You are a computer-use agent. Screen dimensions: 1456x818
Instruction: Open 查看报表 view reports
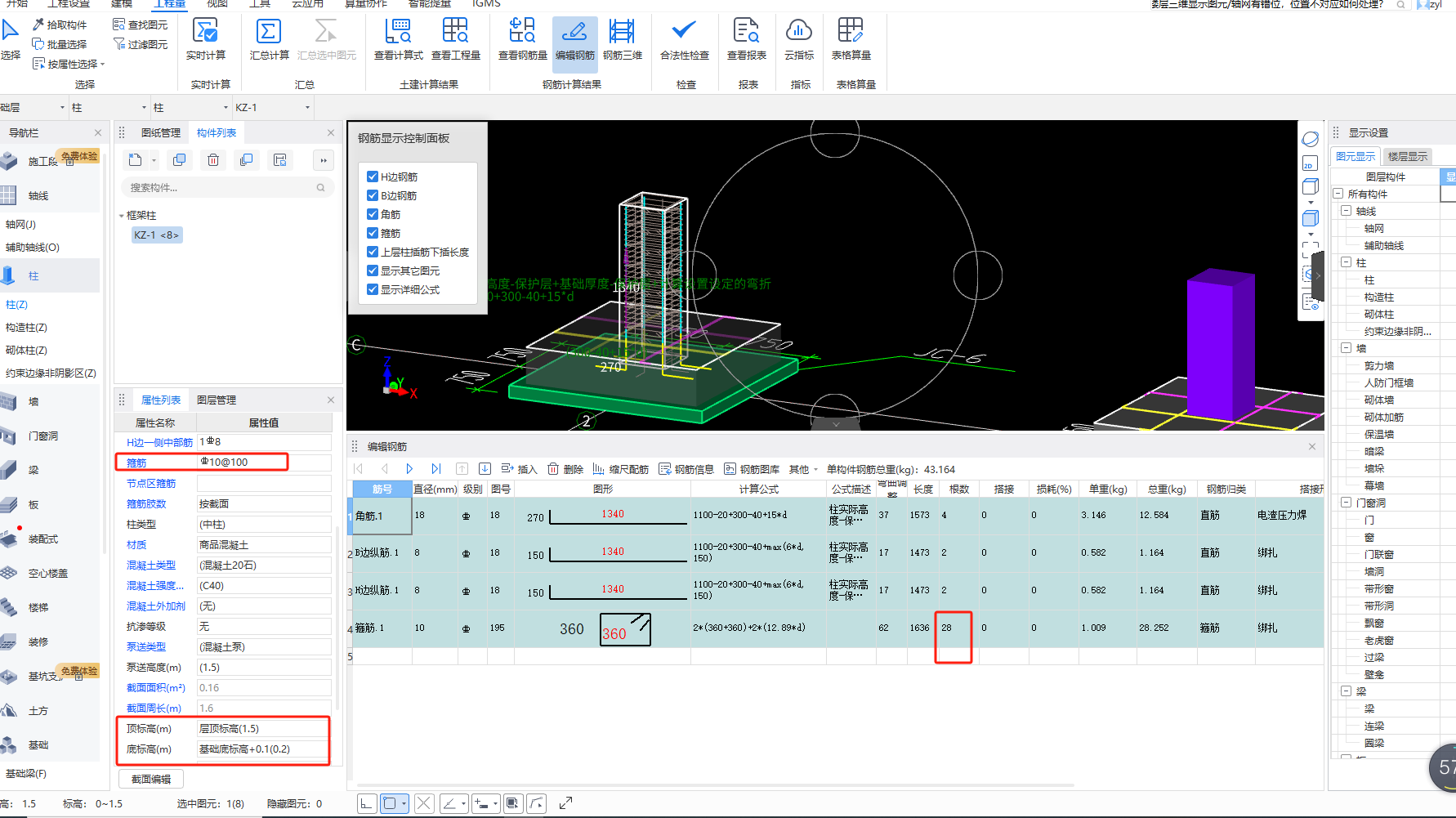pyautogui.click(x=747, y=39)
